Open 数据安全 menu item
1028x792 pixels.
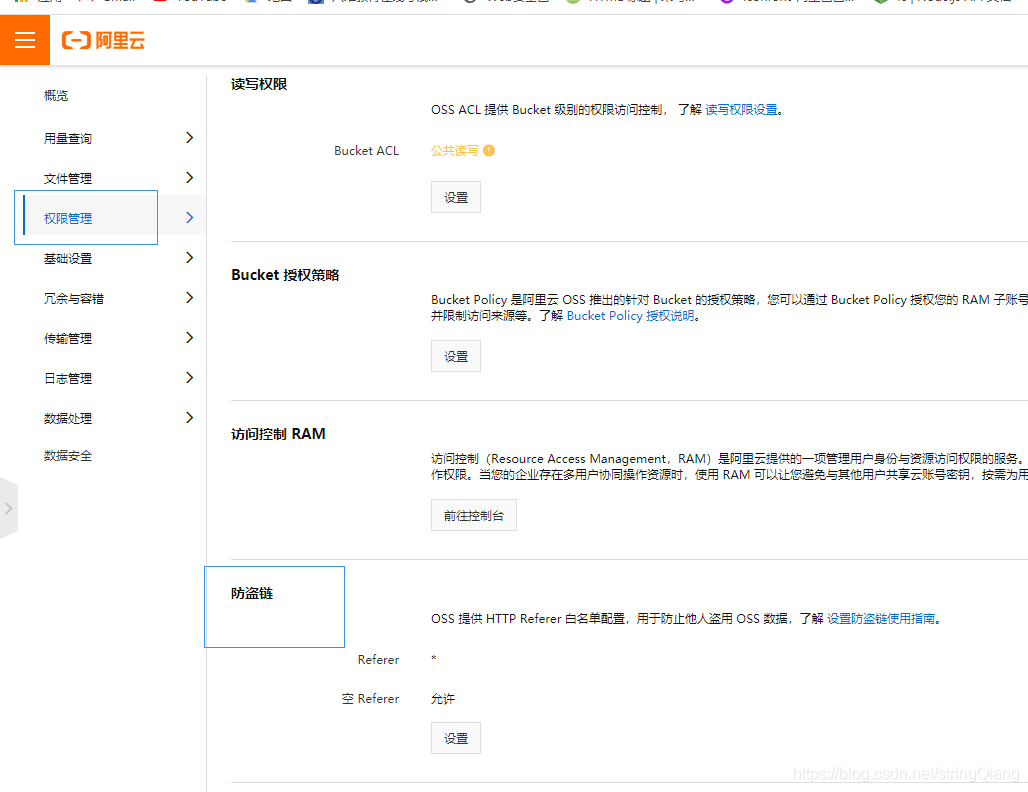point(68,456)
